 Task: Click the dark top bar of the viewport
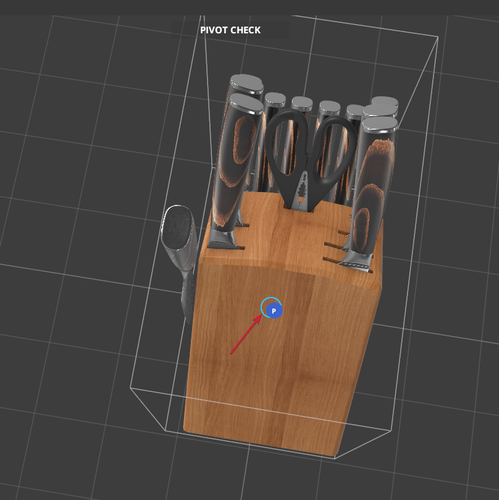tap(249, 7)
